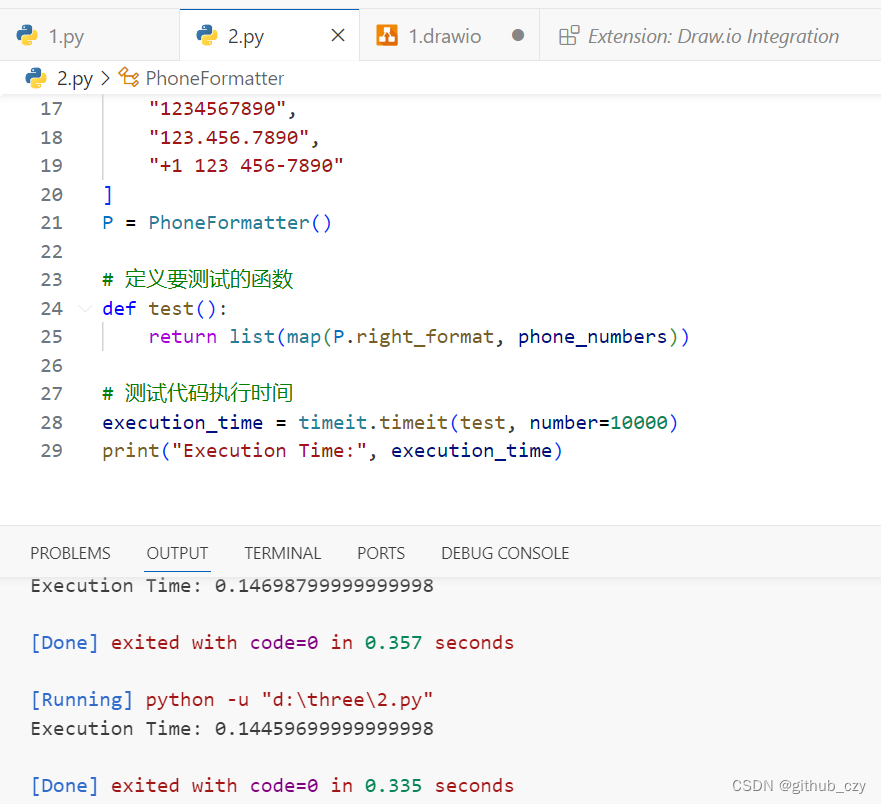The image size is (881, 804).
Task: Click PhoneFormatter in the breadcrumb
Action: [x=215, y=79]
